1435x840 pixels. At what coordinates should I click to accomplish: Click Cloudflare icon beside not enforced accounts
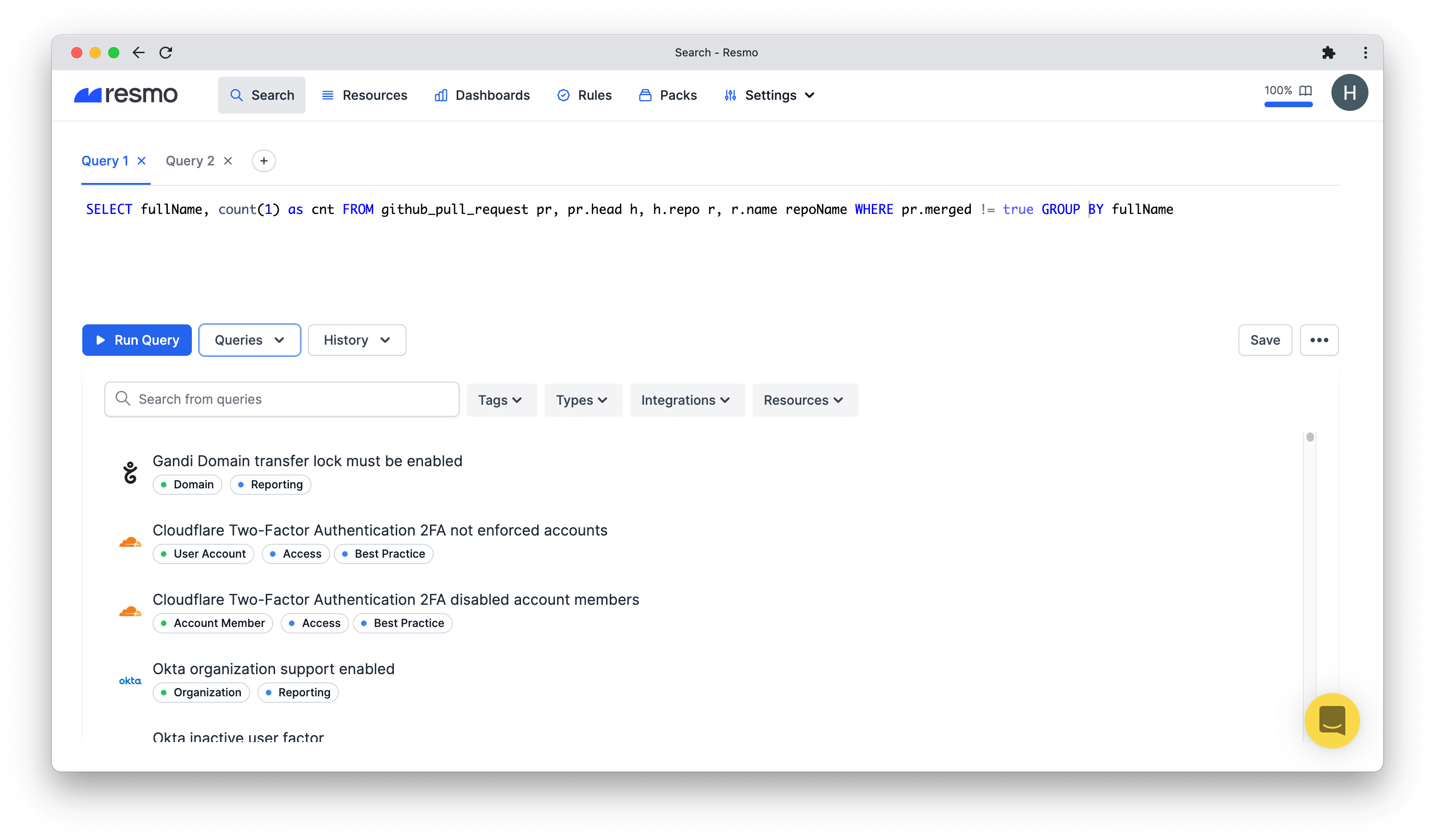pyautogui.click(x=130, y=542)
